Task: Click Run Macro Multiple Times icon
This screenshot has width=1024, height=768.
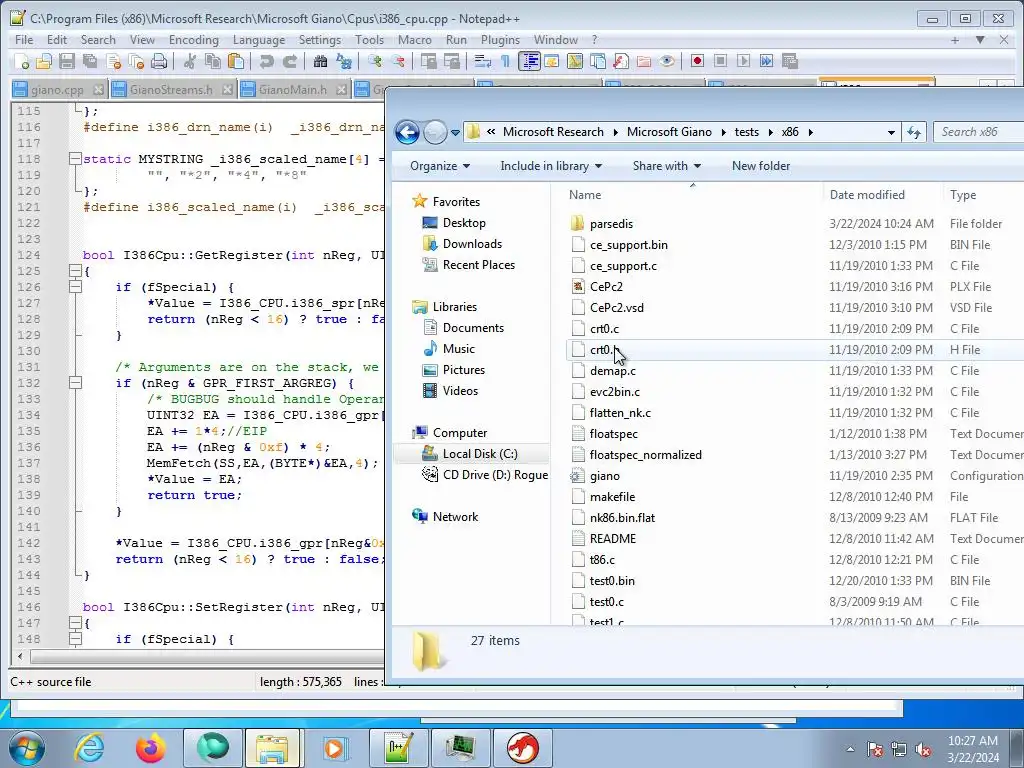Action: [767, 61]
